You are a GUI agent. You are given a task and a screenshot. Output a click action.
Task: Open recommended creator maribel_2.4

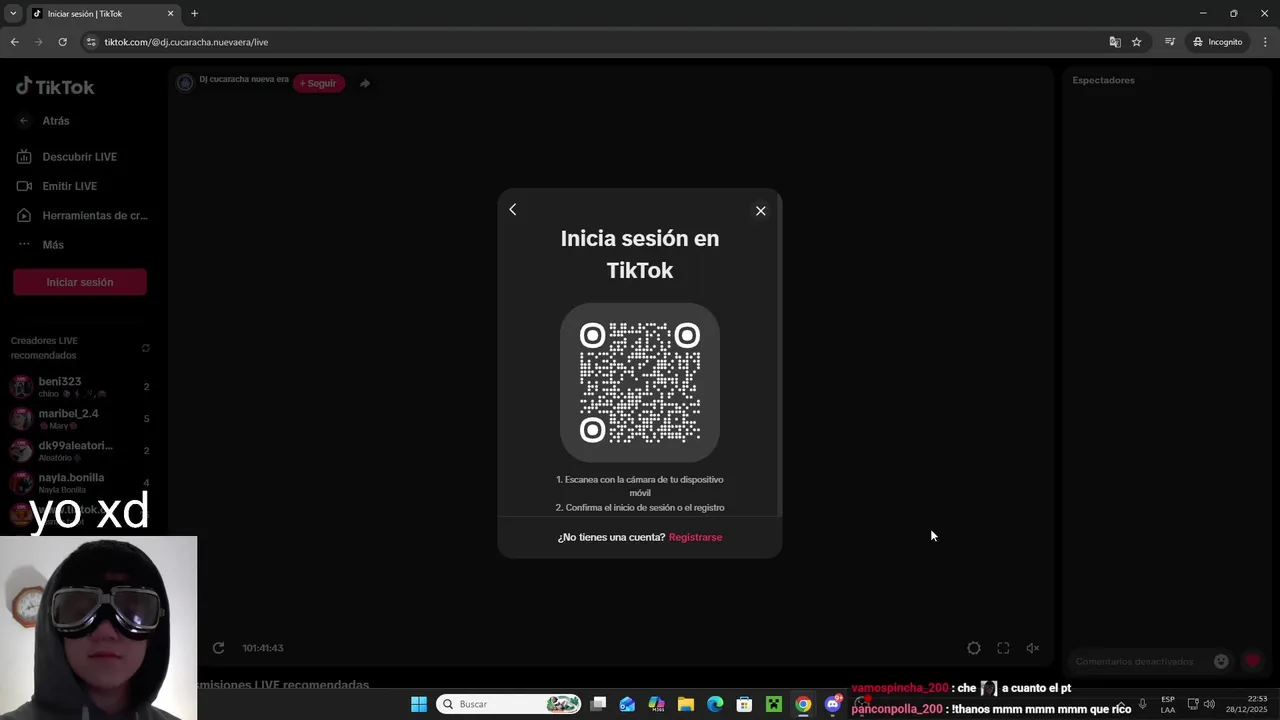coord(78,419)
